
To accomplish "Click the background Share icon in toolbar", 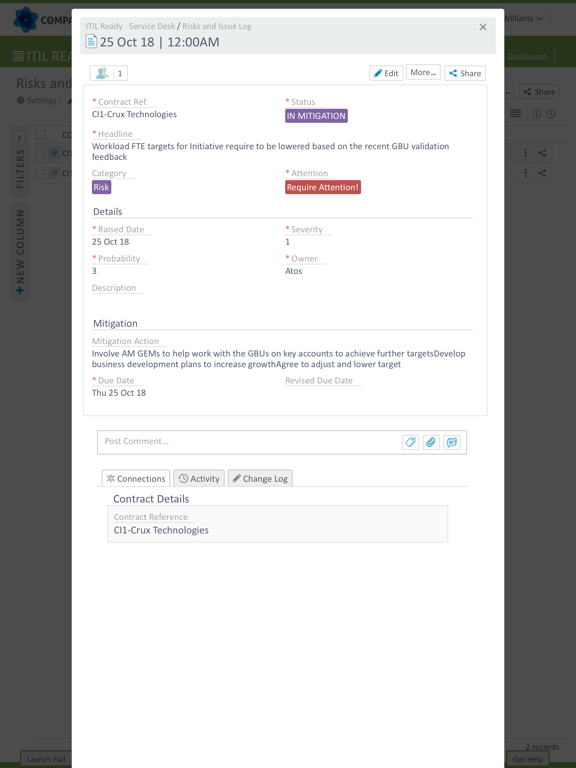I will point(539,92).
